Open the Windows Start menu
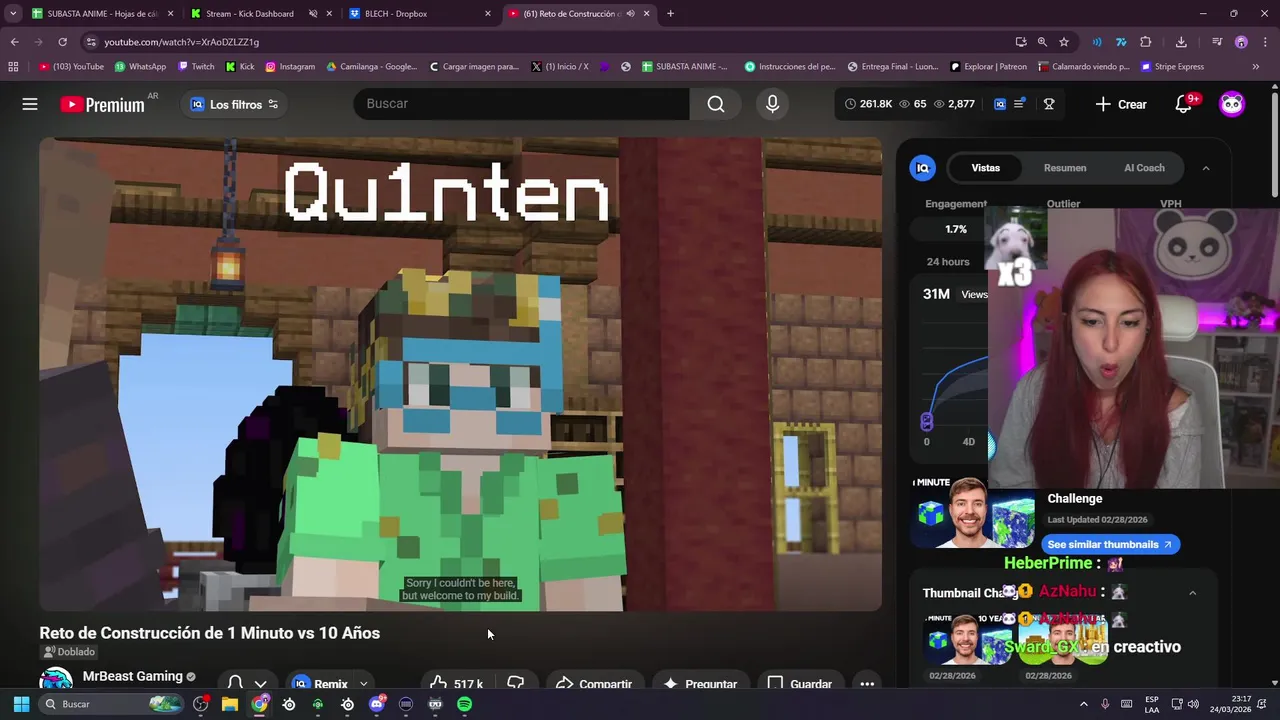The height and width of the screenshot is (720, 1280). (x=21, y=704)
